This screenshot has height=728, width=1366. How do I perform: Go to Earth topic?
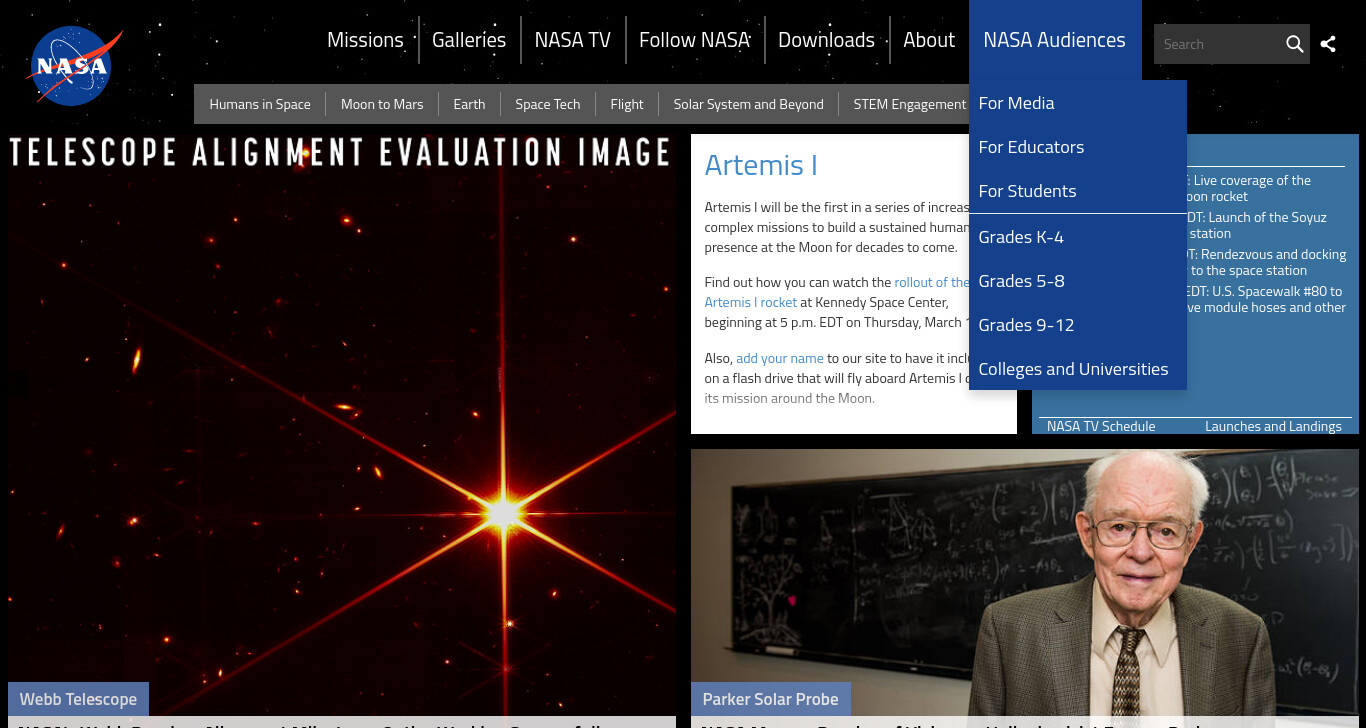(469, 104)
